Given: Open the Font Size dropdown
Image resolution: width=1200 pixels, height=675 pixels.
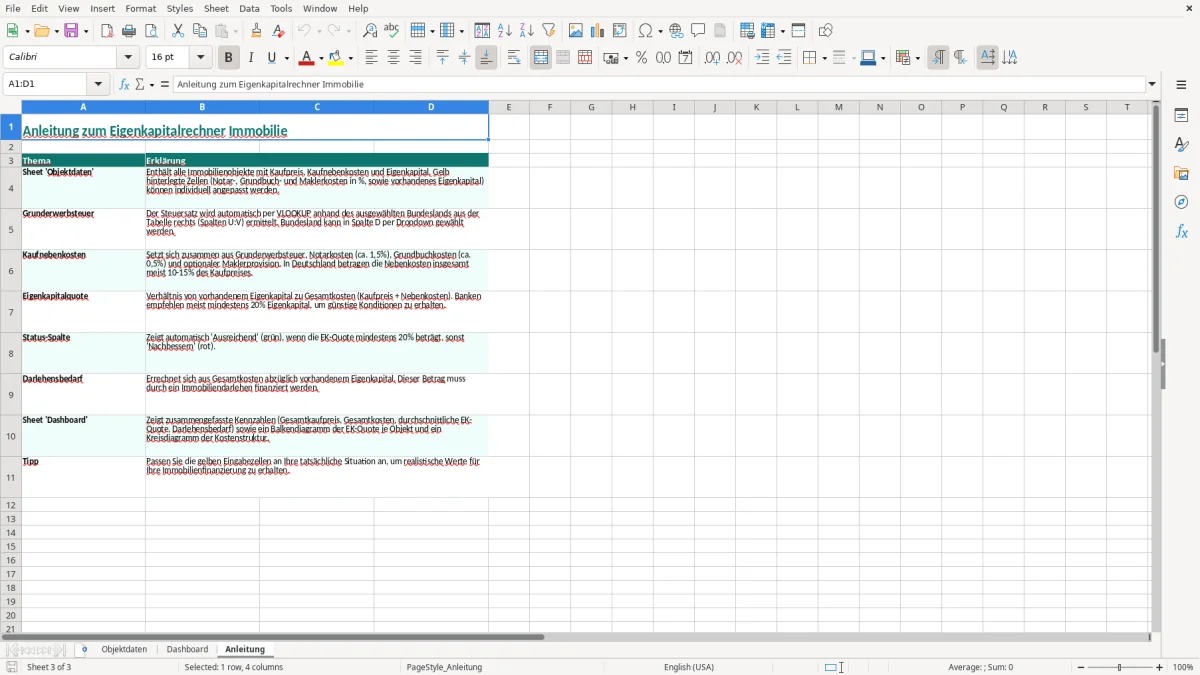Looking at the screenshot, I should click(x=200, y=58).
